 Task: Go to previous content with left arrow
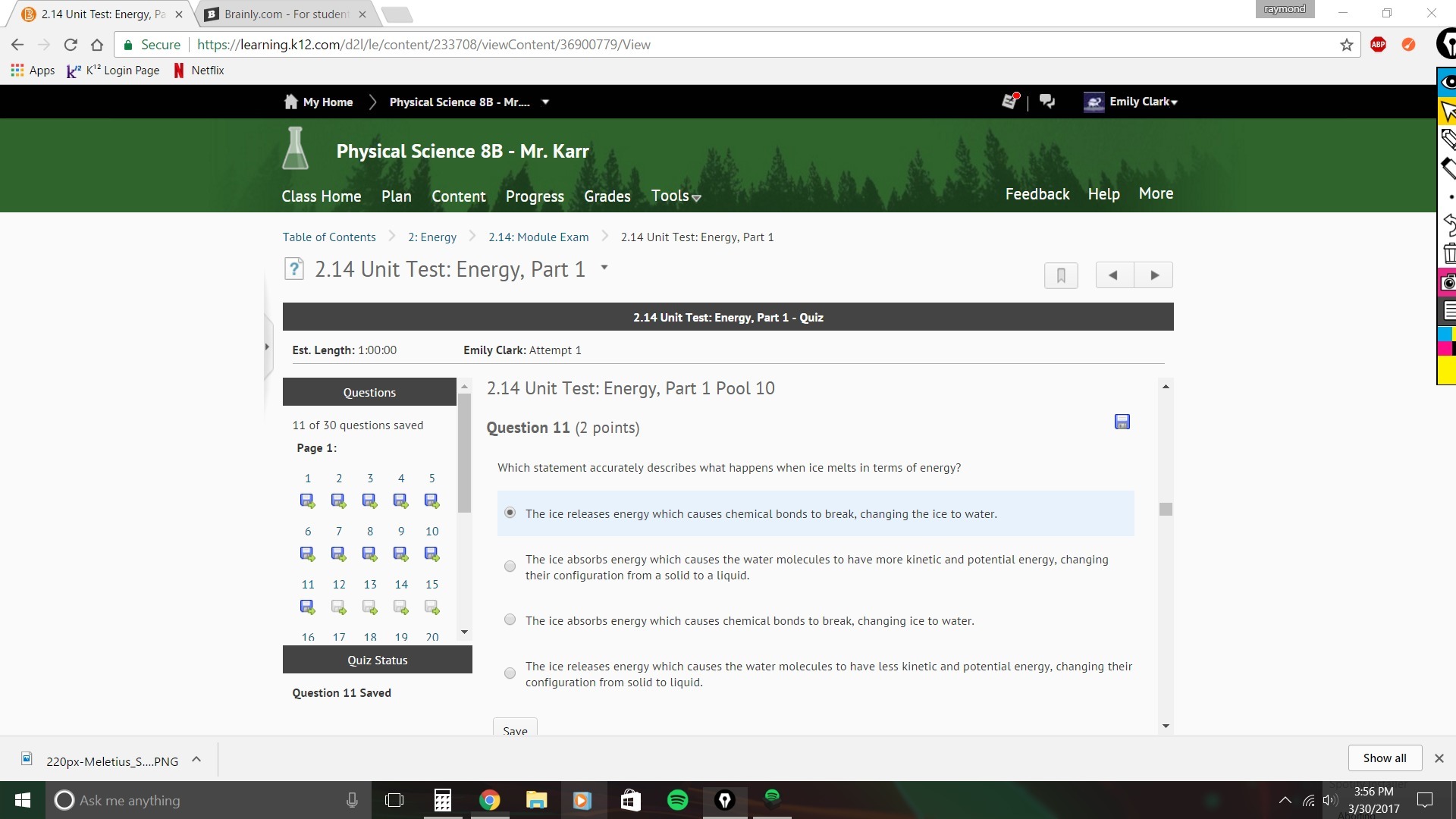[1114, 275]
